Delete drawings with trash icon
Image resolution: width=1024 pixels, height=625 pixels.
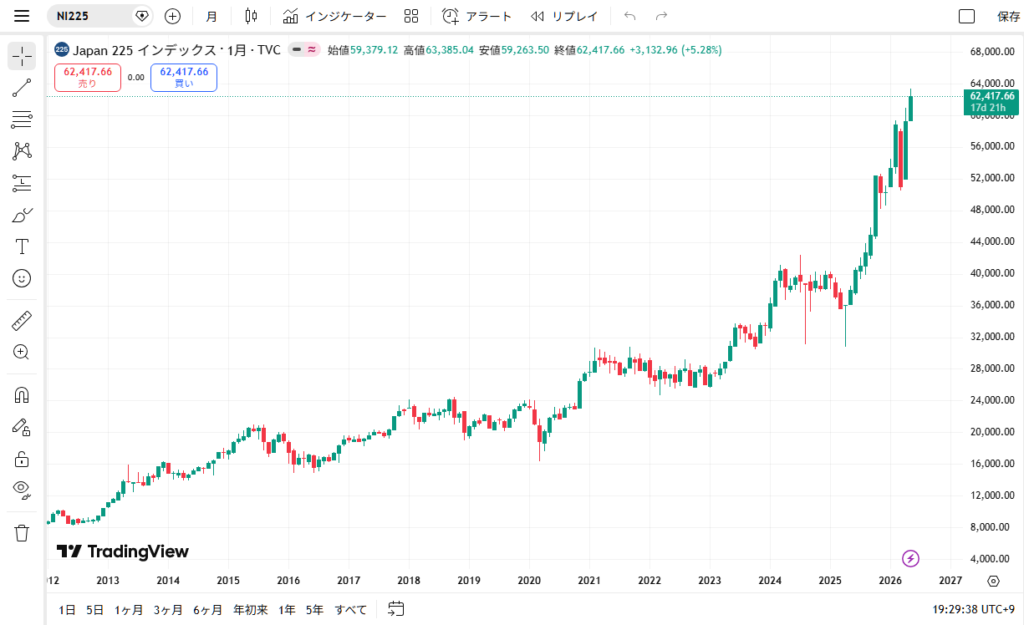coord(22,533)
